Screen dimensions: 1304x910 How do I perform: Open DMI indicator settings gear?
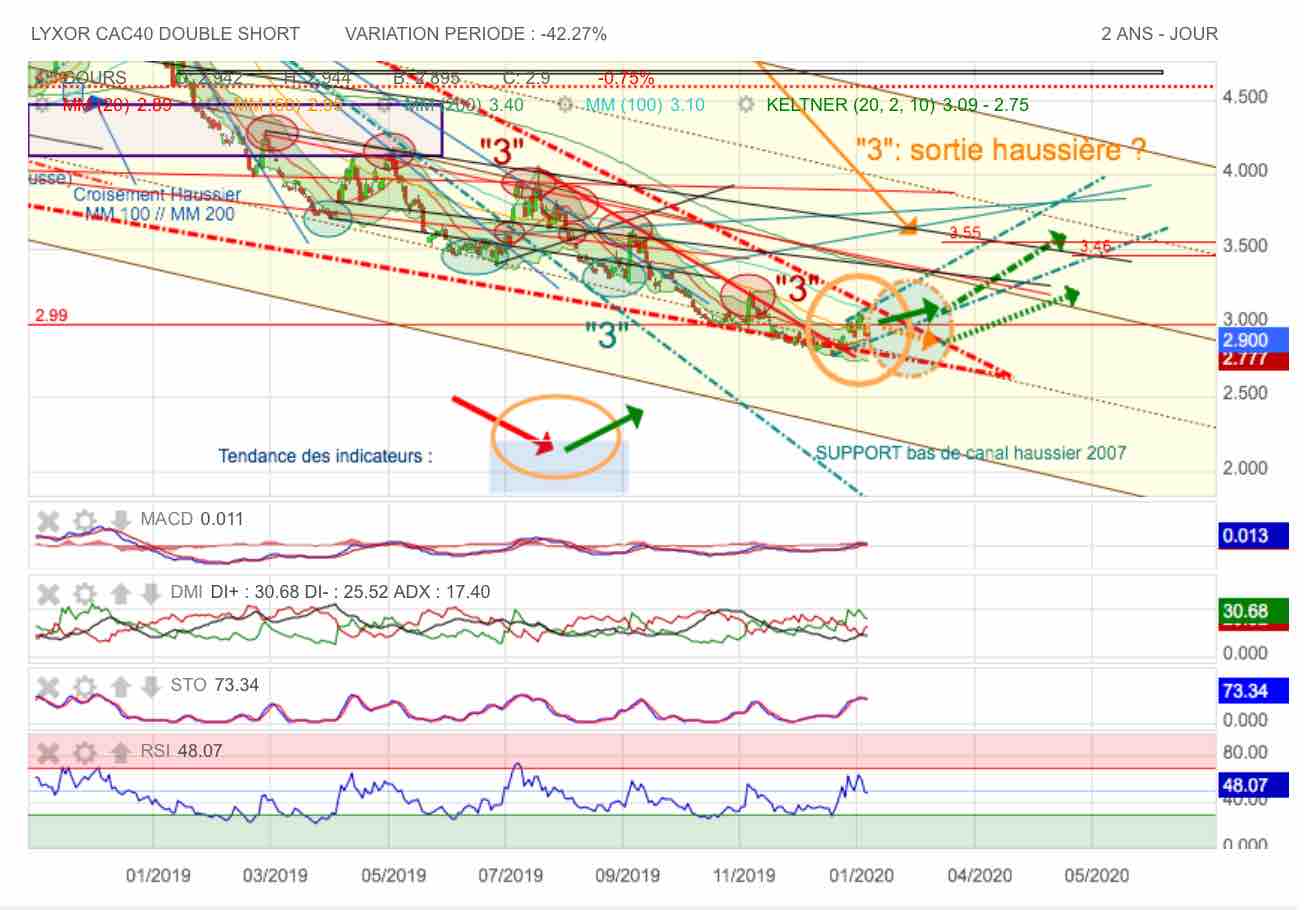pos(84,593)
